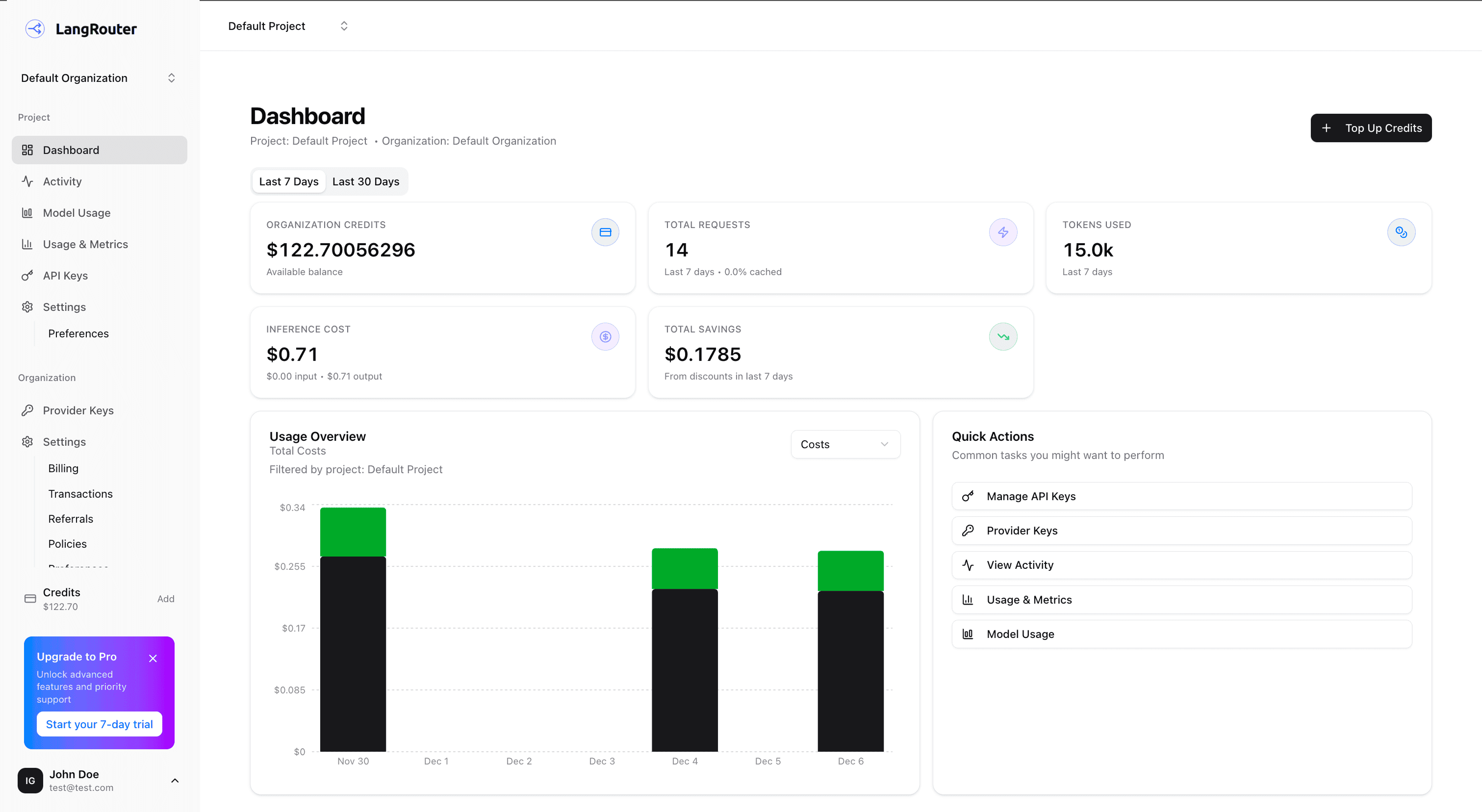Viewport: 1482px width, 812px height.
Task: Select the Last 7 Days tab
Action: click(x=288, y=181)
